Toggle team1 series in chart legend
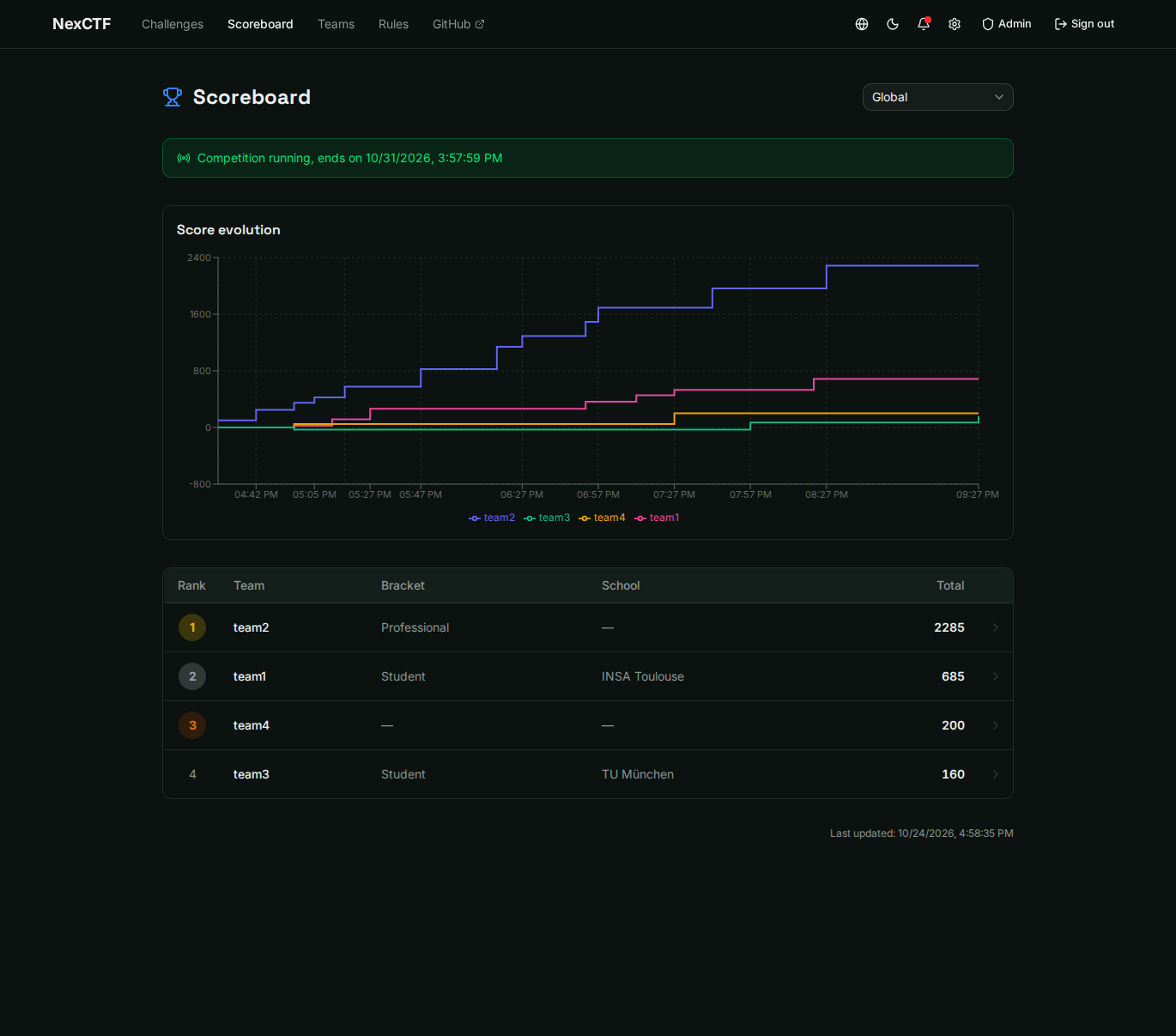This screenshot has height=1036, width=1176. pos(657,518)
